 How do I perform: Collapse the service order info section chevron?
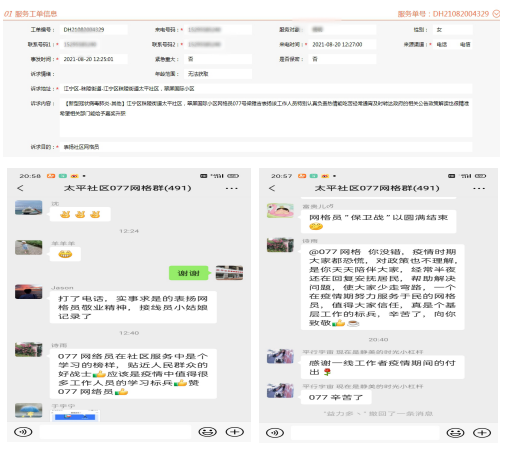click(x=496, y=14)
